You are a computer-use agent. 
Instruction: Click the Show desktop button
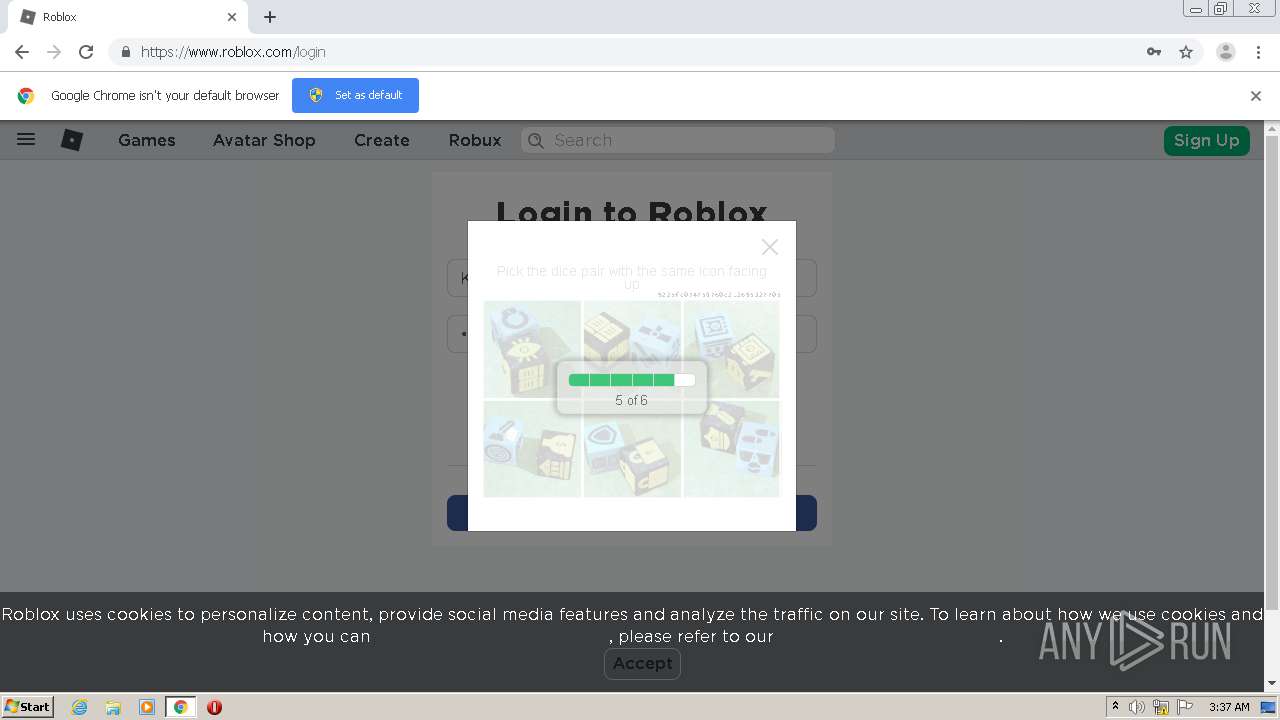[1268, 707]
